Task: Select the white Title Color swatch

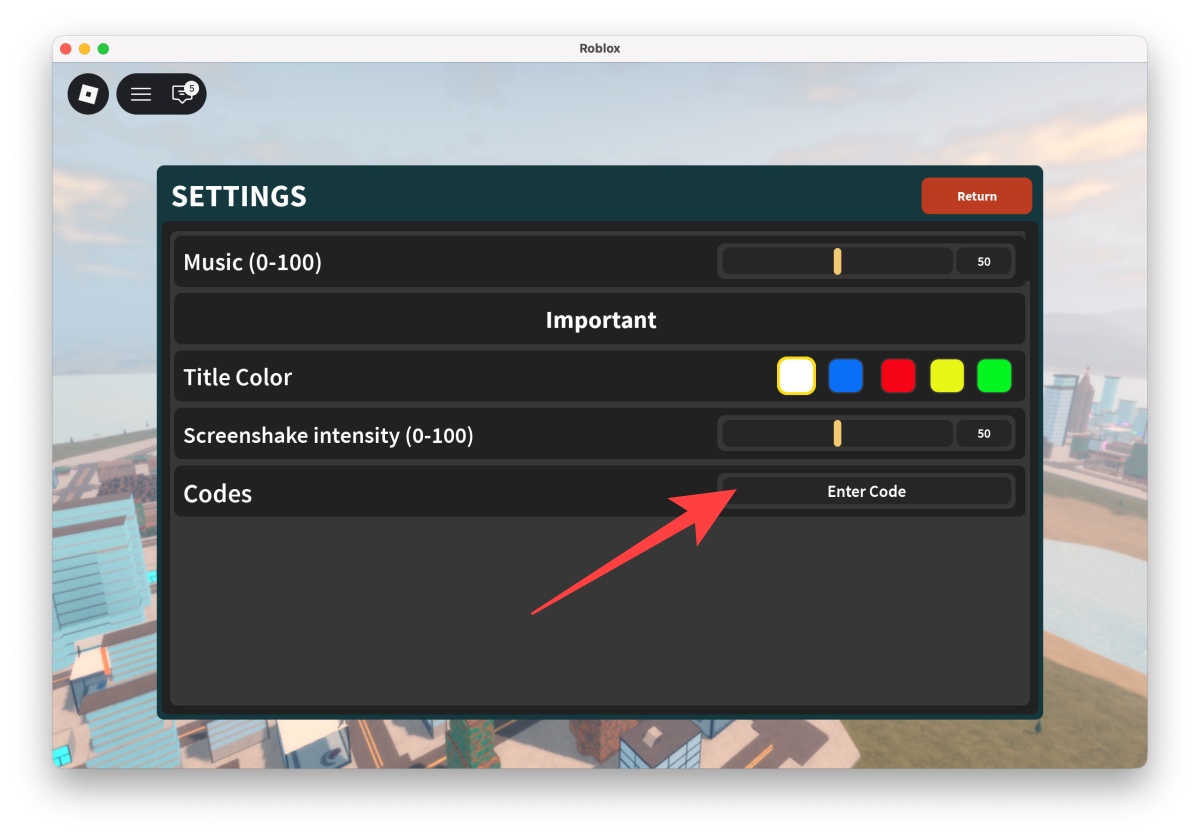Action: point(796,376)
